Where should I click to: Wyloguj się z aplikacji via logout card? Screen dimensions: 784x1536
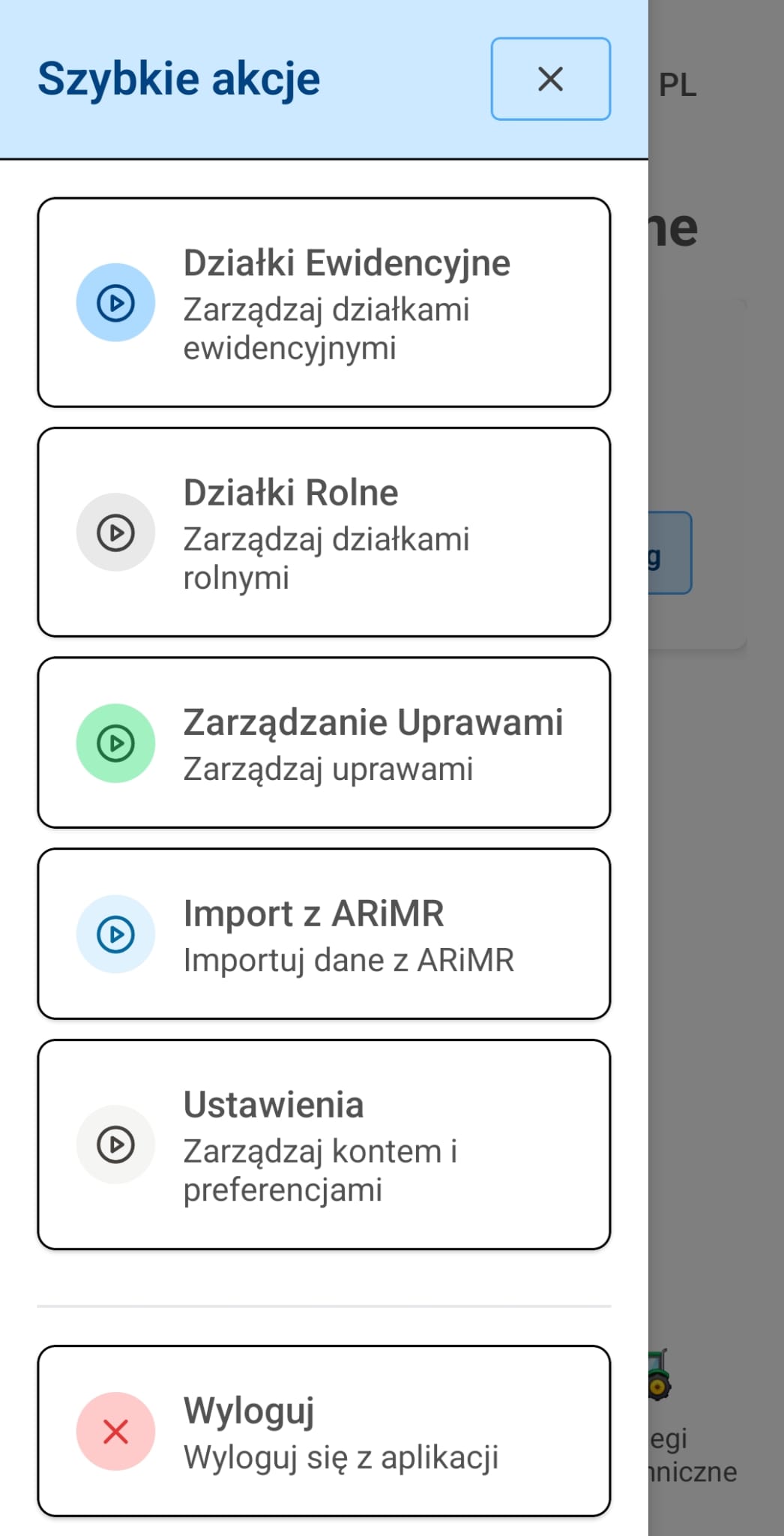coord(324,1431)
